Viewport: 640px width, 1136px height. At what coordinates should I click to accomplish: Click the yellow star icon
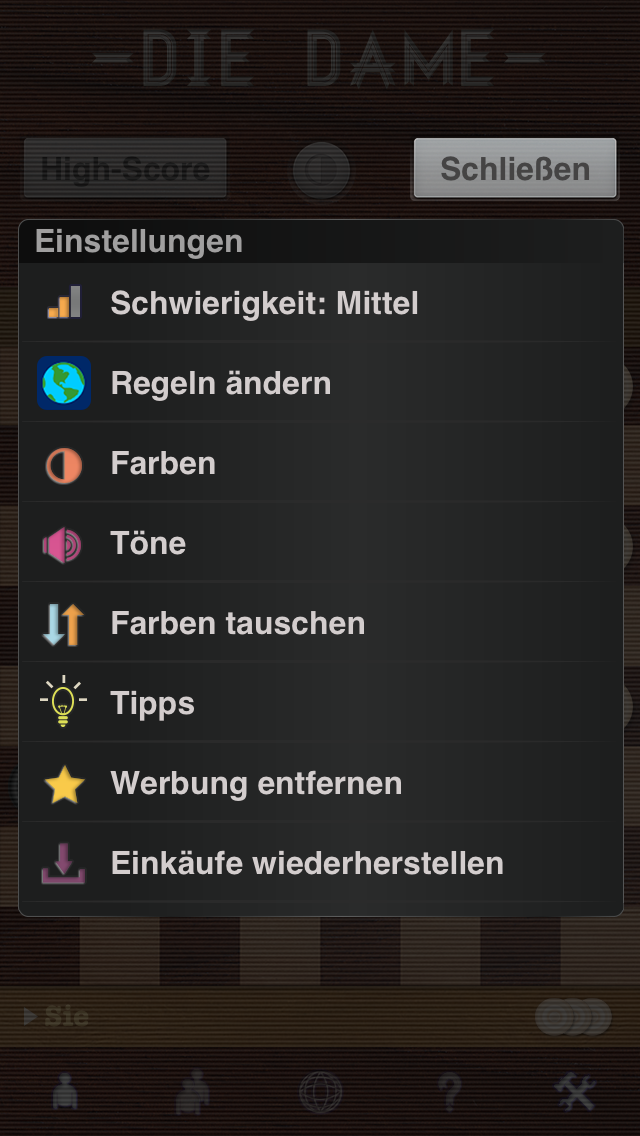[x=64, y=785]
